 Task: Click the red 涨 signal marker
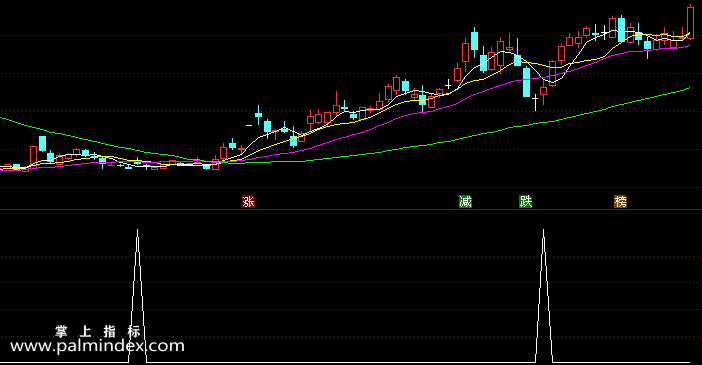pyautogui.click(x=248, y=202)
